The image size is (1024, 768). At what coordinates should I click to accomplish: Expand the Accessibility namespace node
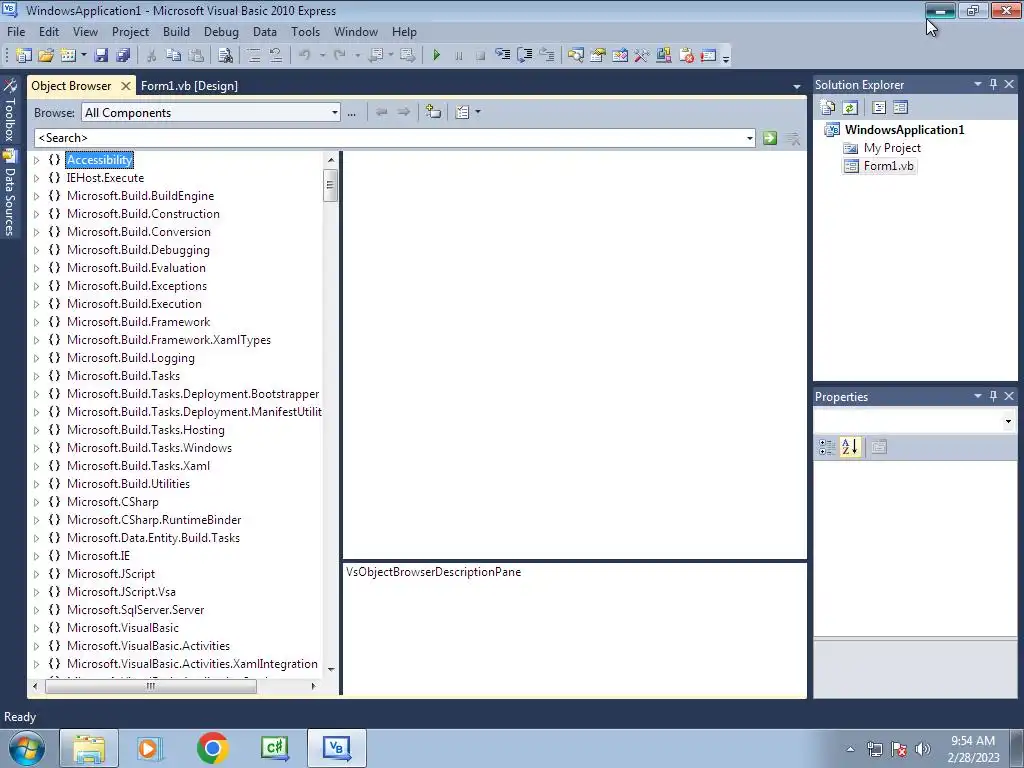[37, 160]
